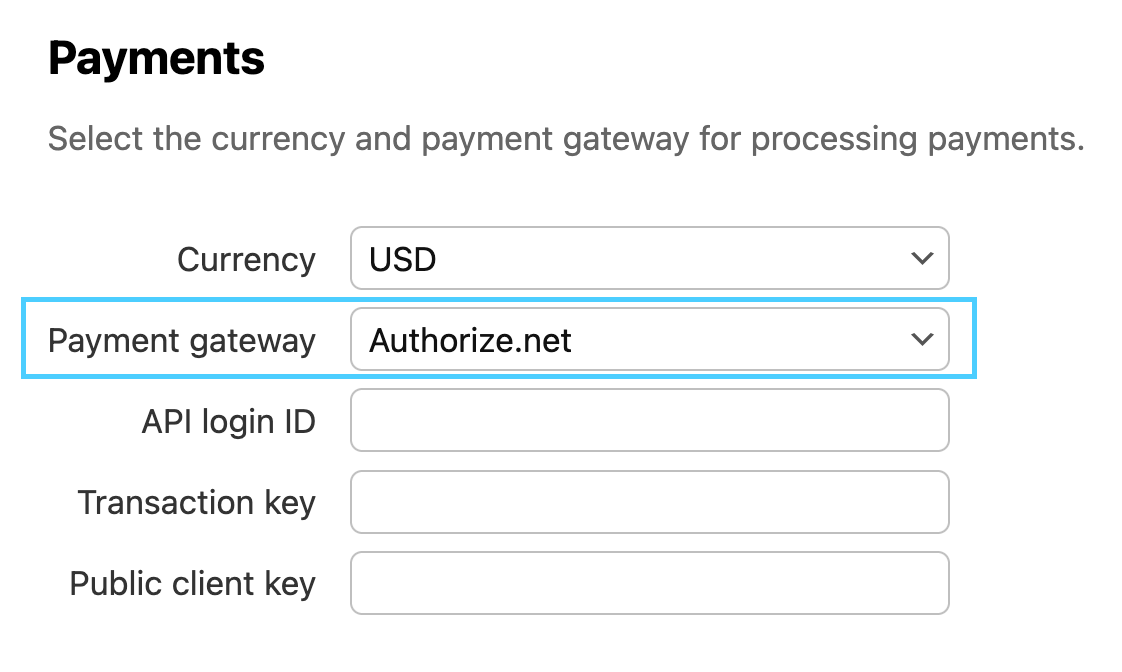Screen dimensions: 1122x672
Task: Click the payment gateway description sentence
Action: (x=565, y=138)
